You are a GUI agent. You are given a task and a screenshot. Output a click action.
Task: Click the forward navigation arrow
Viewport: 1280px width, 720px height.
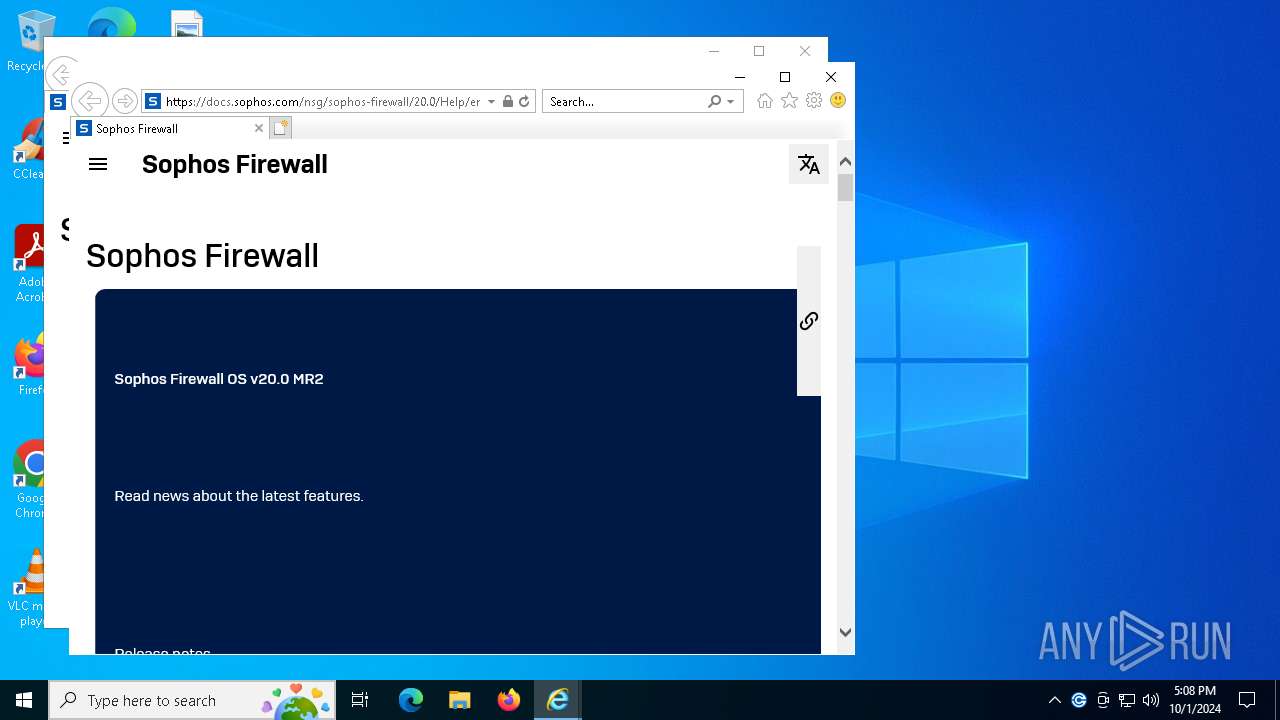tap(124, 101)
